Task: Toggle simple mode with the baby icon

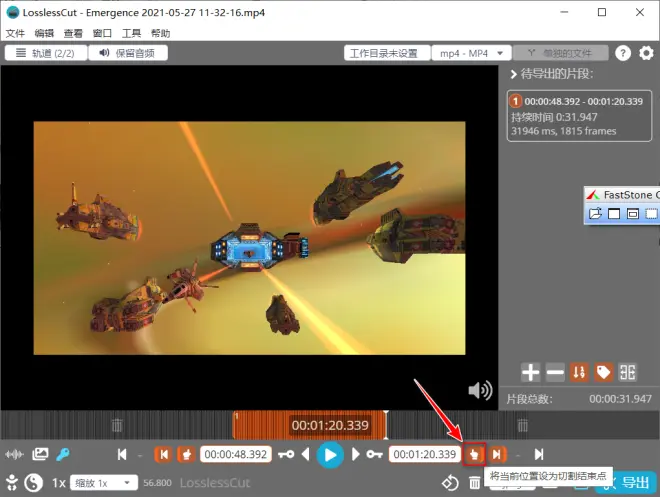Action: 12,482
